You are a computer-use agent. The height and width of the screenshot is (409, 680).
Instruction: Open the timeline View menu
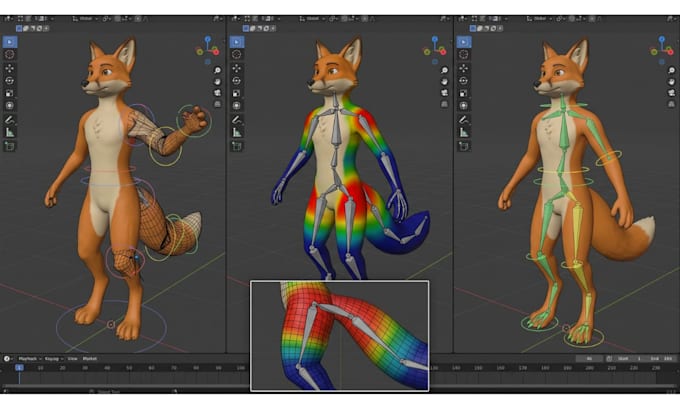click(72, 359)
